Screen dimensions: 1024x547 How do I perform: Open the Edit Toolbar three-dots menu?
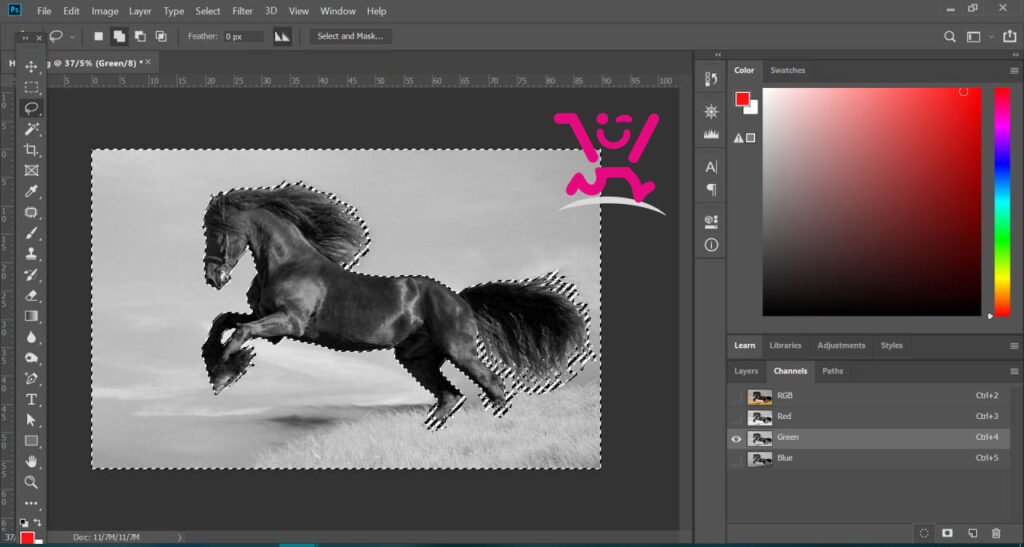point(31,503)
